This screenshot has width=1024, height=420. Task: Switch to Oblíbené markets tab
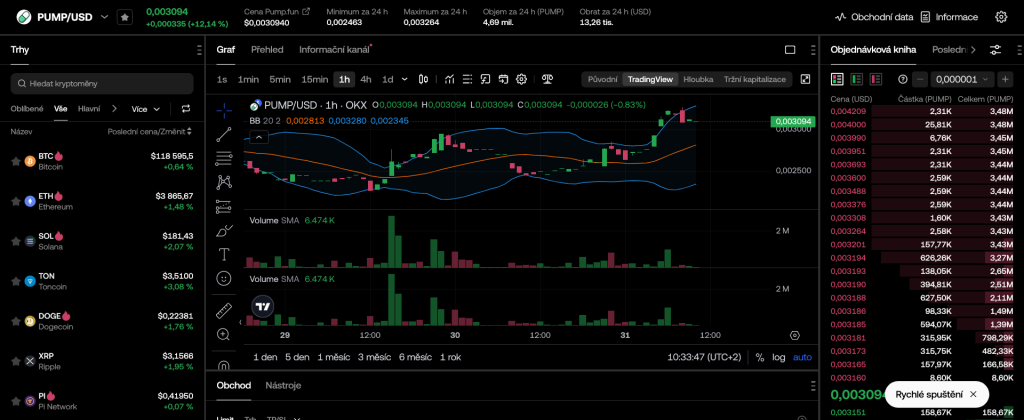27,109
